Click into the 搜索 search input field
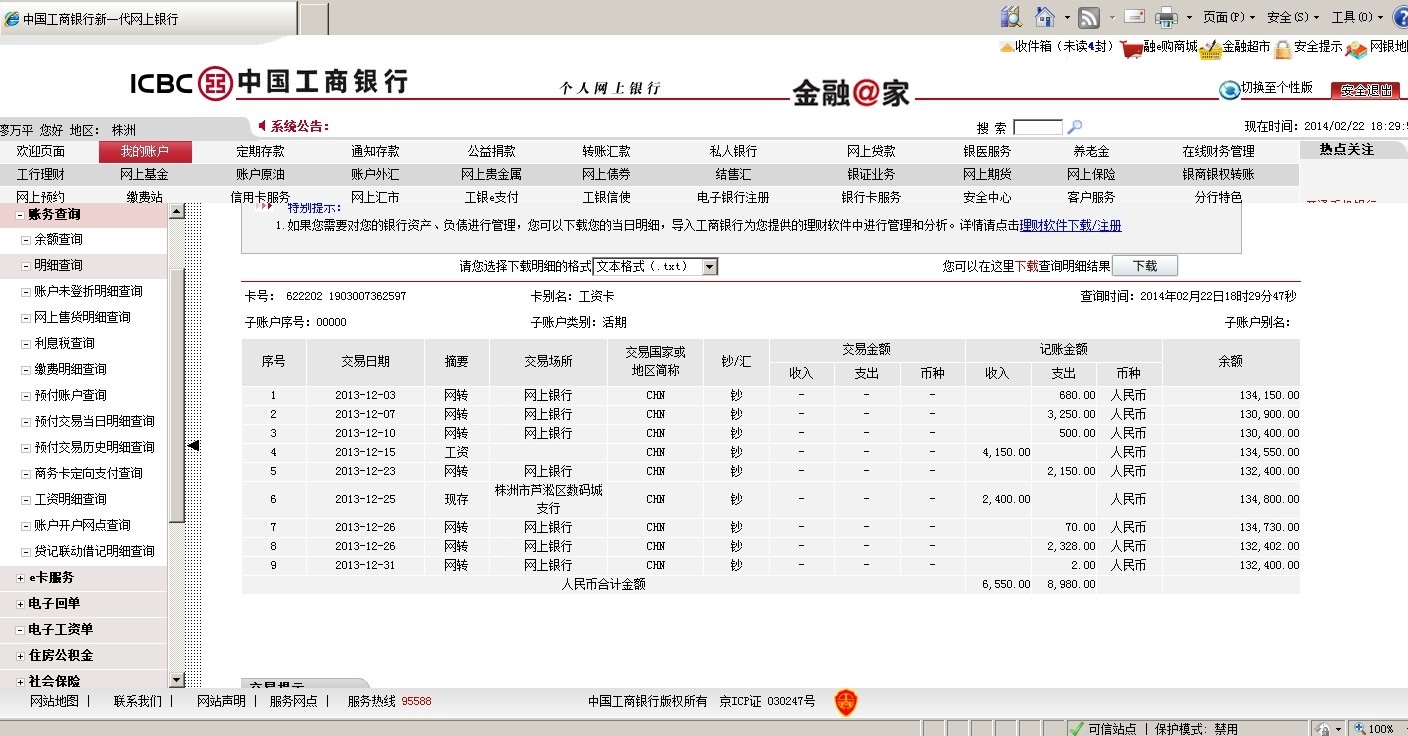This screenshot has height=736, width=1408. pyautogui.click(x=1037, y=127)
